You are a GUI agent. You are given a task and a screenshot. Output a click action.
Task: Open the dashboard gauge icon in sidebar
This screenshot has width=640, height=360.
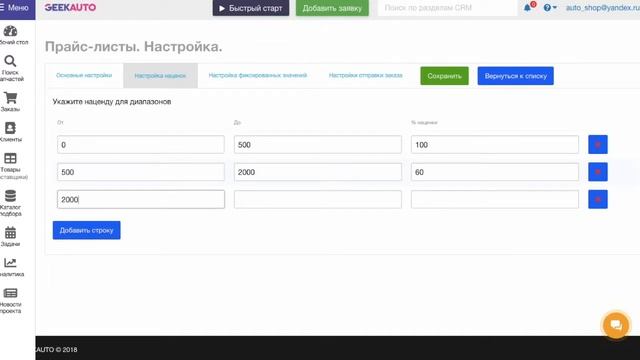(x=11, y=31)
